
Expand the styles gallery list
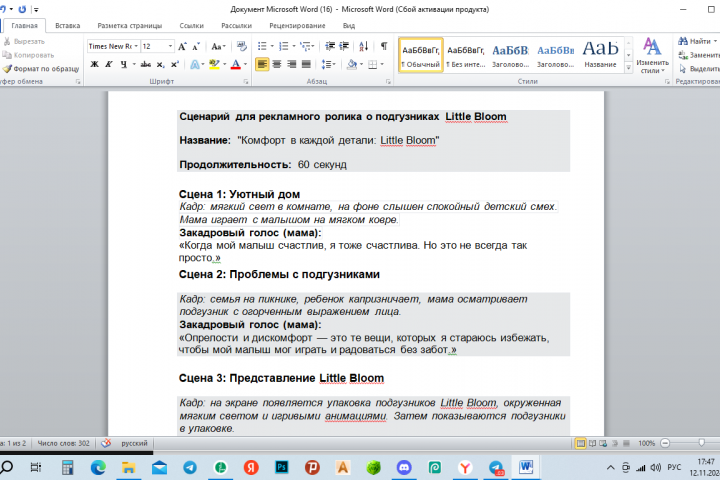pos(628,68)
